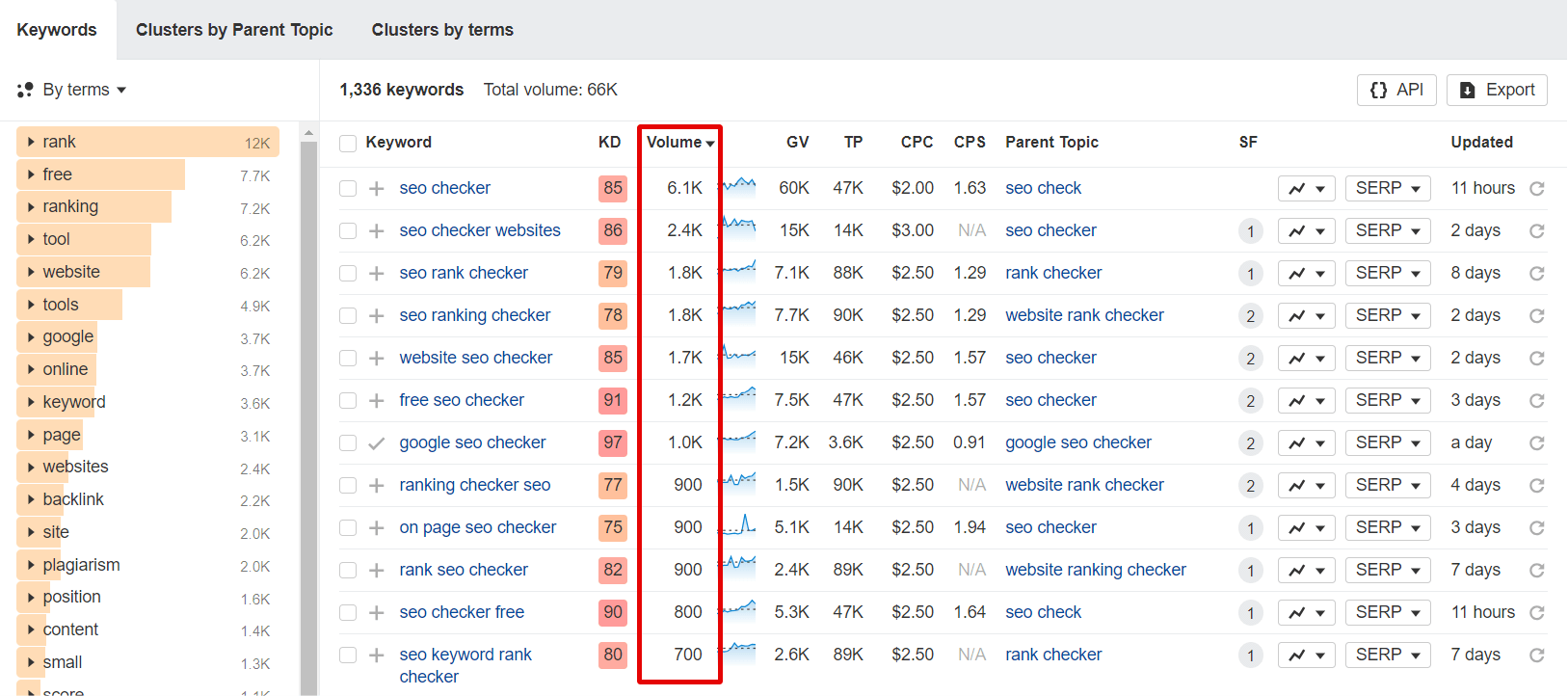This screenshot has width=1568, height=696.
Task: Sort table by Volume column
Action: (x=680, y=143)
